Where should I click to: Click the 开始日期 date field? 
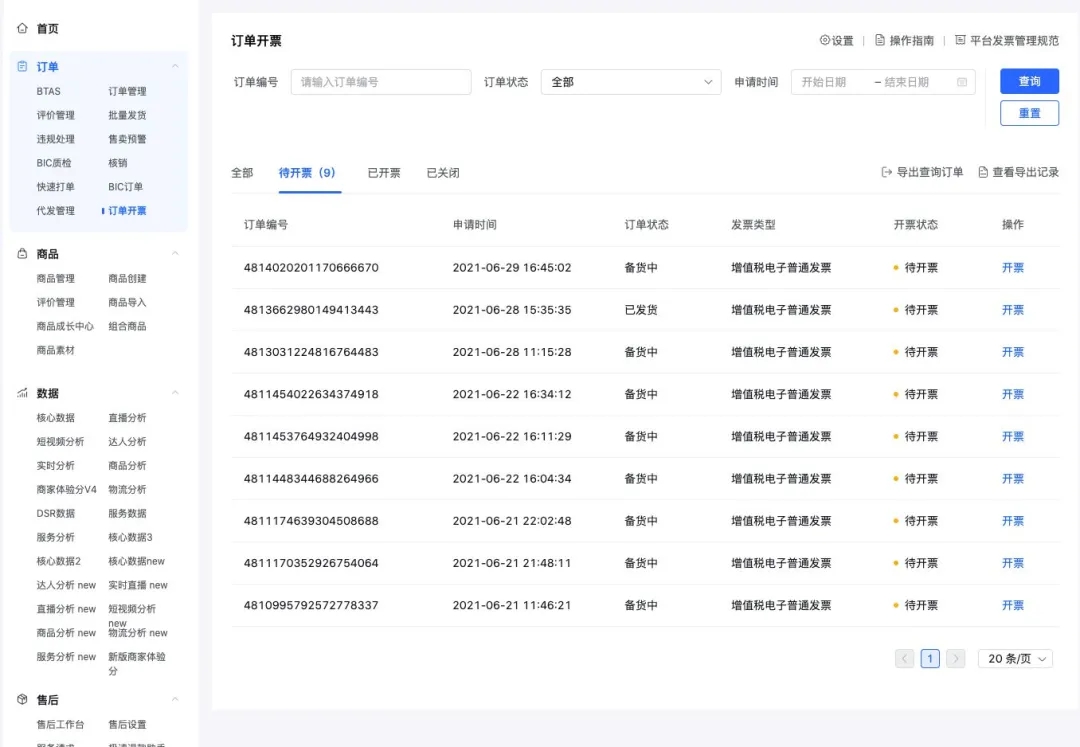(x=824, y=82)
